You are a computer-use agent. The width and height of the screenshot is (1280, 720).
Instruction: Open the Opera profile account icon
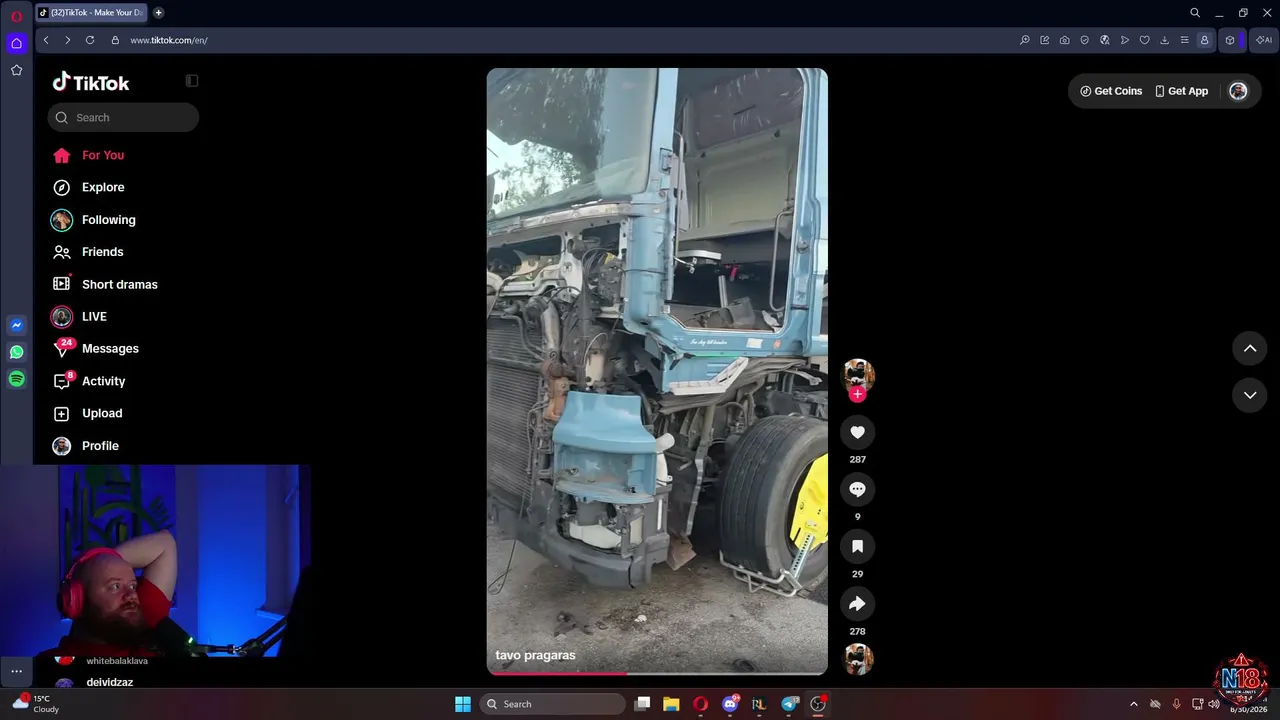click(x=1204, y=40)
